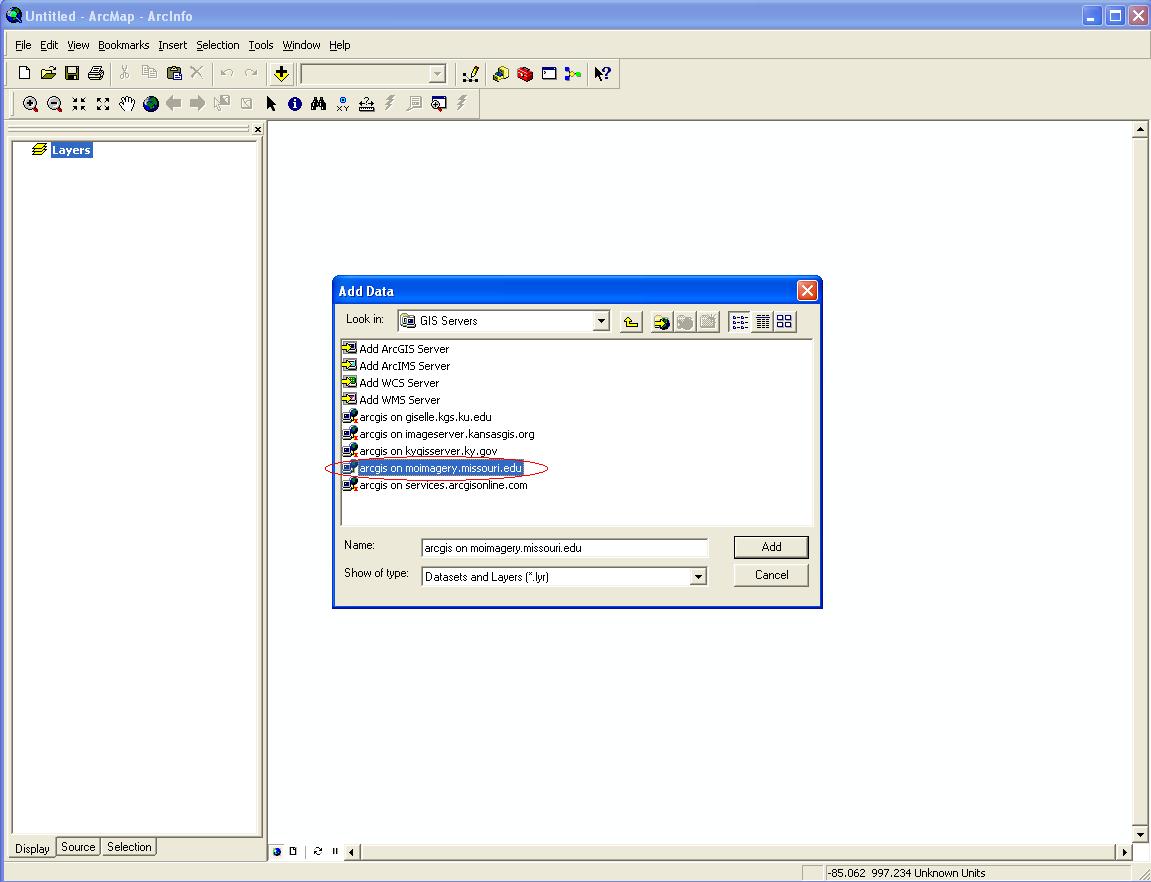This screenshot has width=1151, height=882.
Task: Click Connect To Folder icon in Add Data
Action: click(x=661, y=321)
